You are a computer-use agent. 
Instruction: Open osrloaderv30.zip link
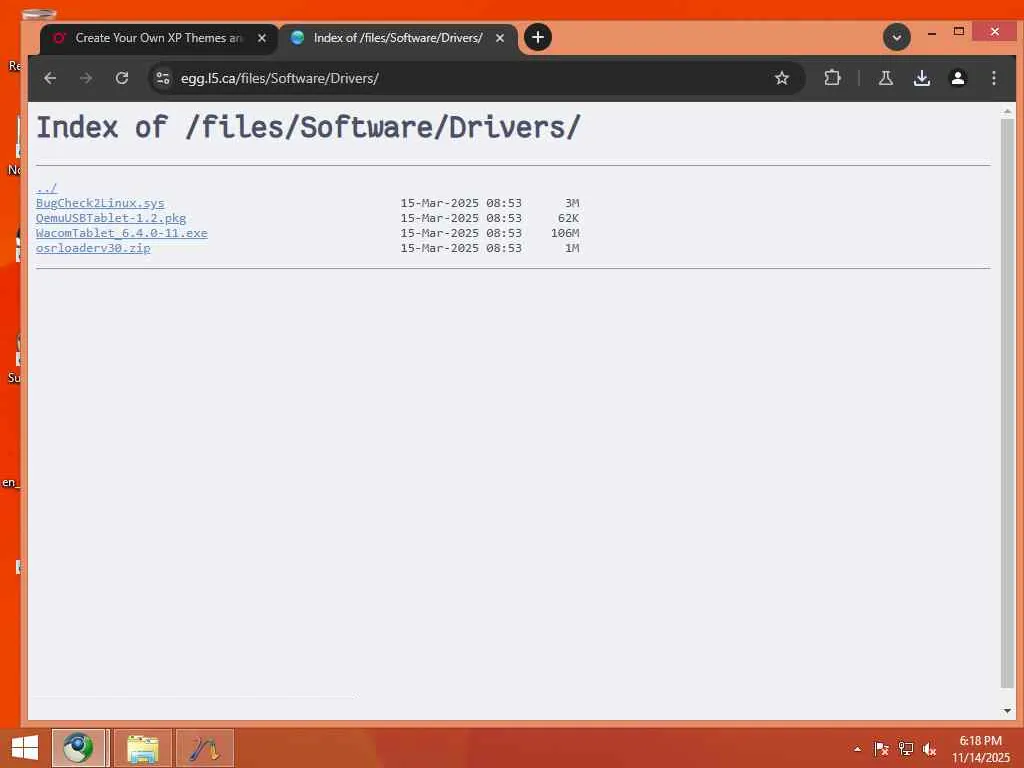point(93,248)
